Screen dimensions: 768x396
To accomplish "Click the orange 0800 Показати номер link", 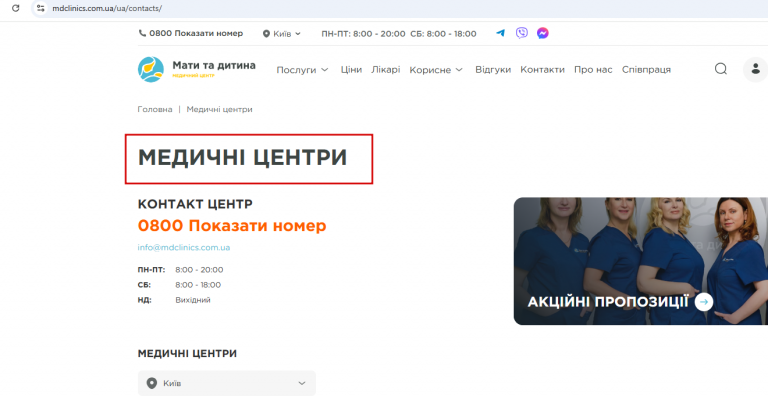I will point(232,225).
